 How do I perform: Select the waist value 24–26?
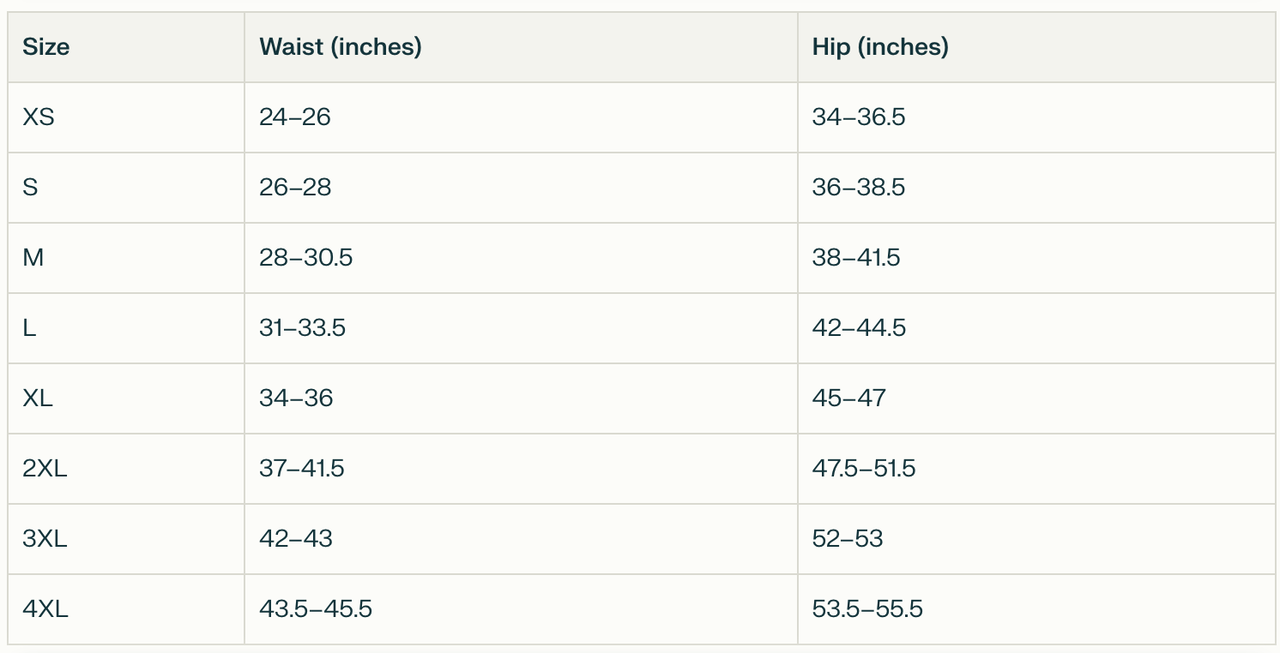pos(295,117)
